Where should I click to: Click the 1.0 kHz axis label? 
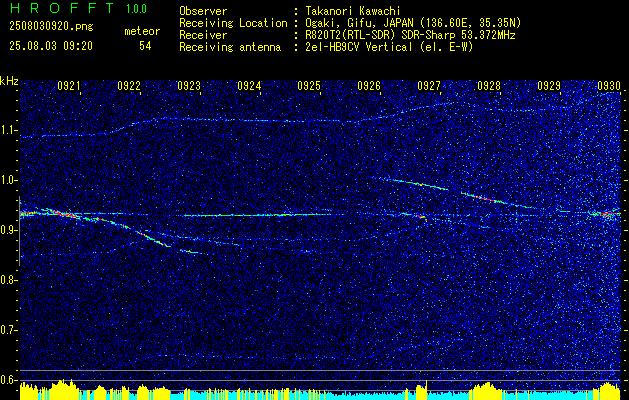click(x=7, y=181)
